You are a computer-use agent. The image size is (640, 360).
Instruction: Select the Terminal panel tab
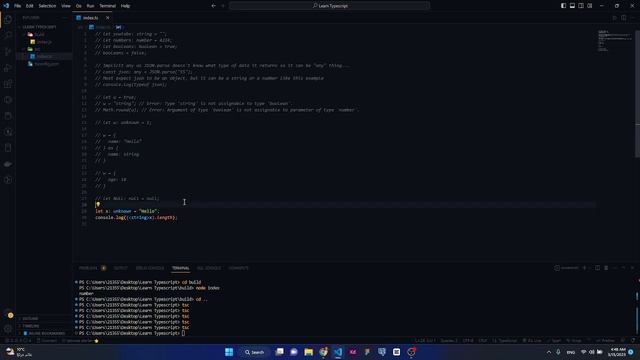coord(180,268)
